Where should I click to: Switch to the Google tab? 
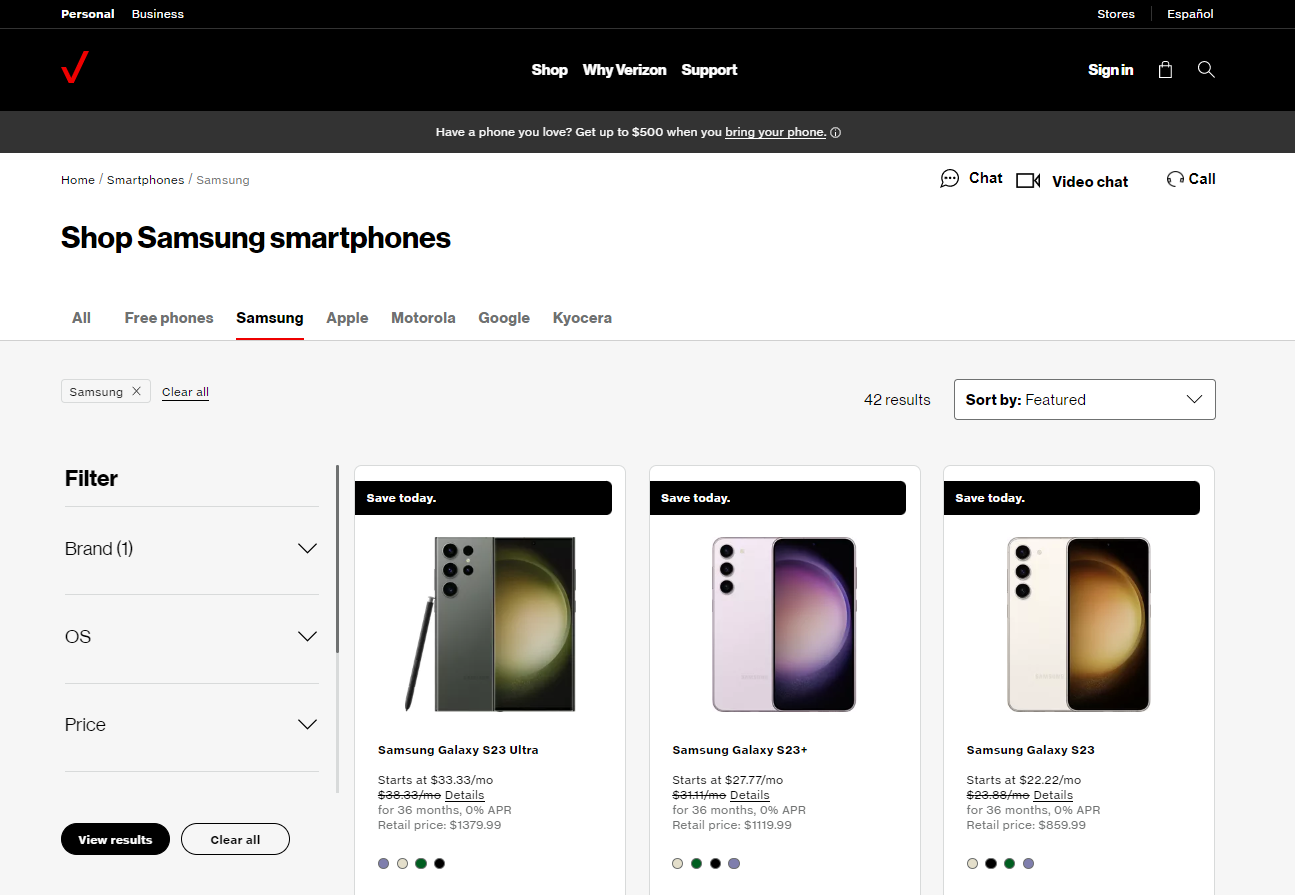(x=504, y=318)
